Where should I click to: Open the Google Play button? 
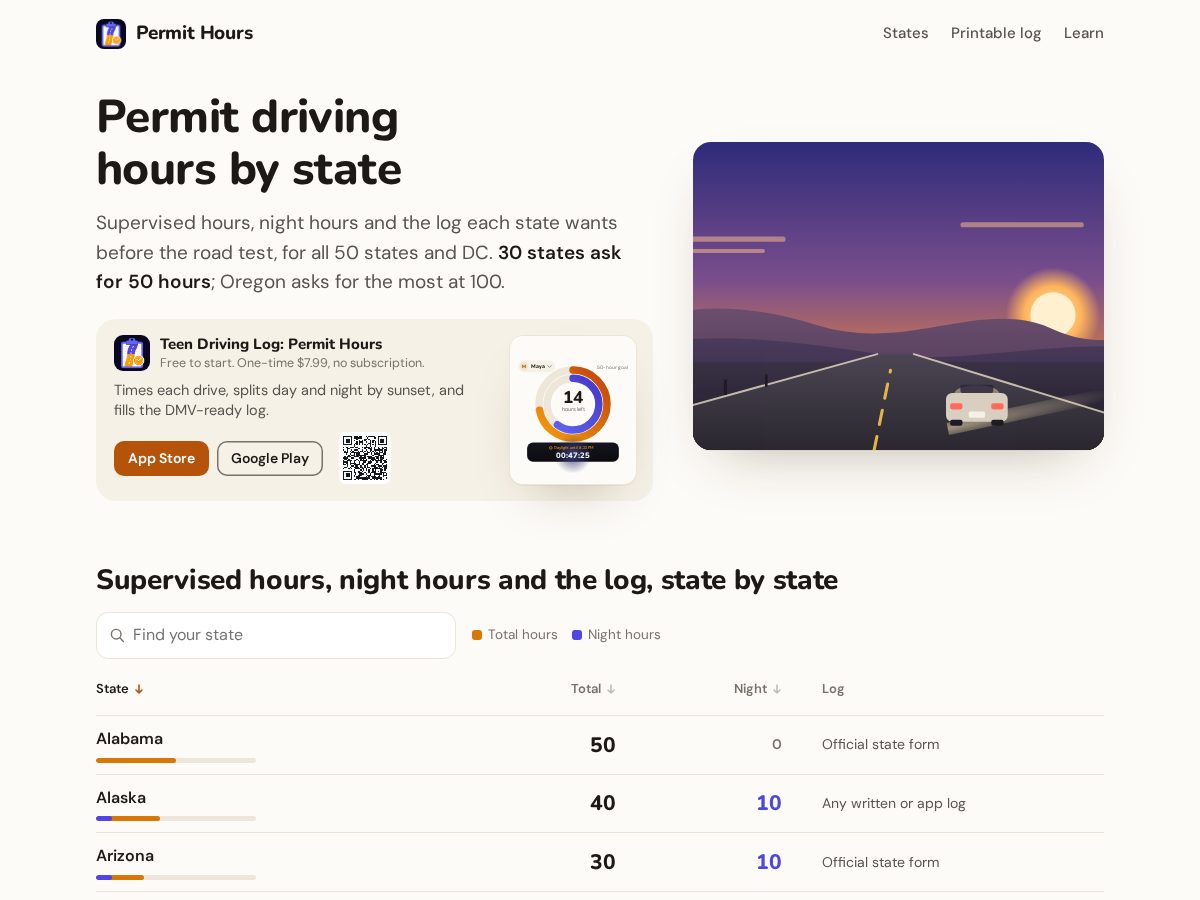click(x=270, y=458)
